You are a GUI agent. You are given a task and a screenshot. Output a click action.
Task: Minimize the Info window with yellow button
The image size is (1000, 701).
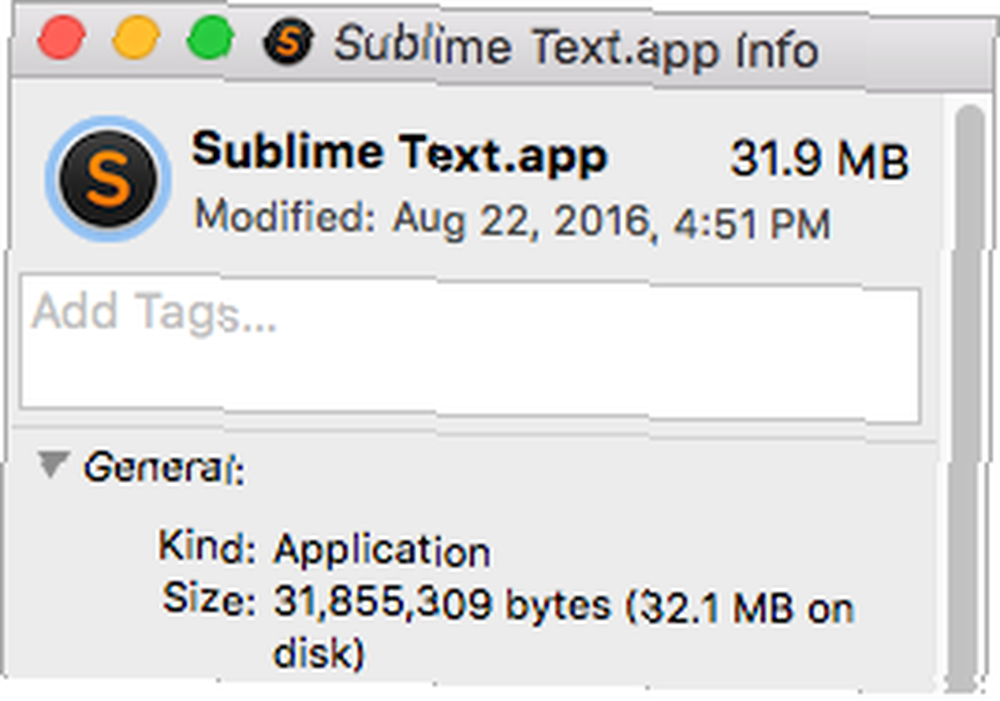pos(136,37)
